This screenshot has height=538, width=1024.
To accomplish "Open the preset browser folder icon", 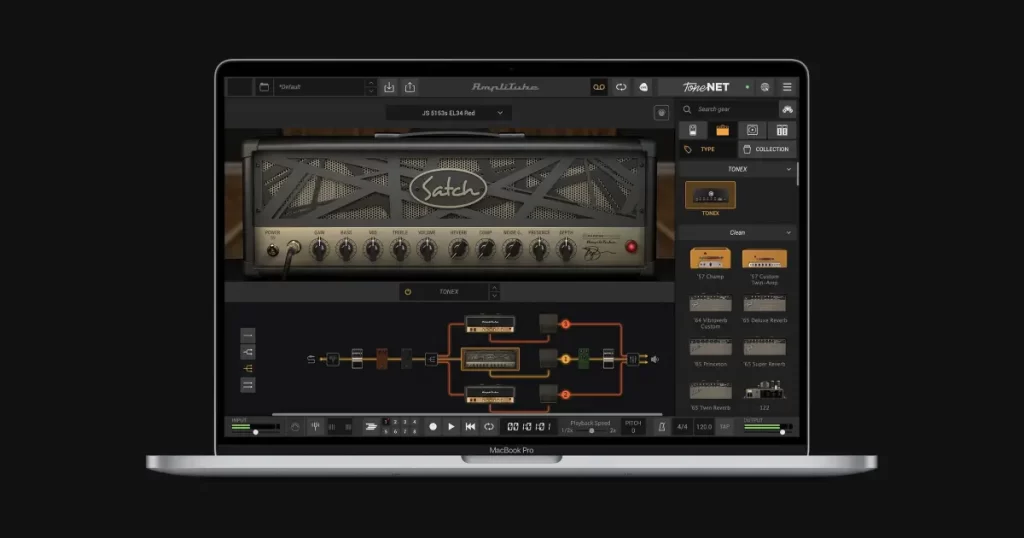I will 264,87.
